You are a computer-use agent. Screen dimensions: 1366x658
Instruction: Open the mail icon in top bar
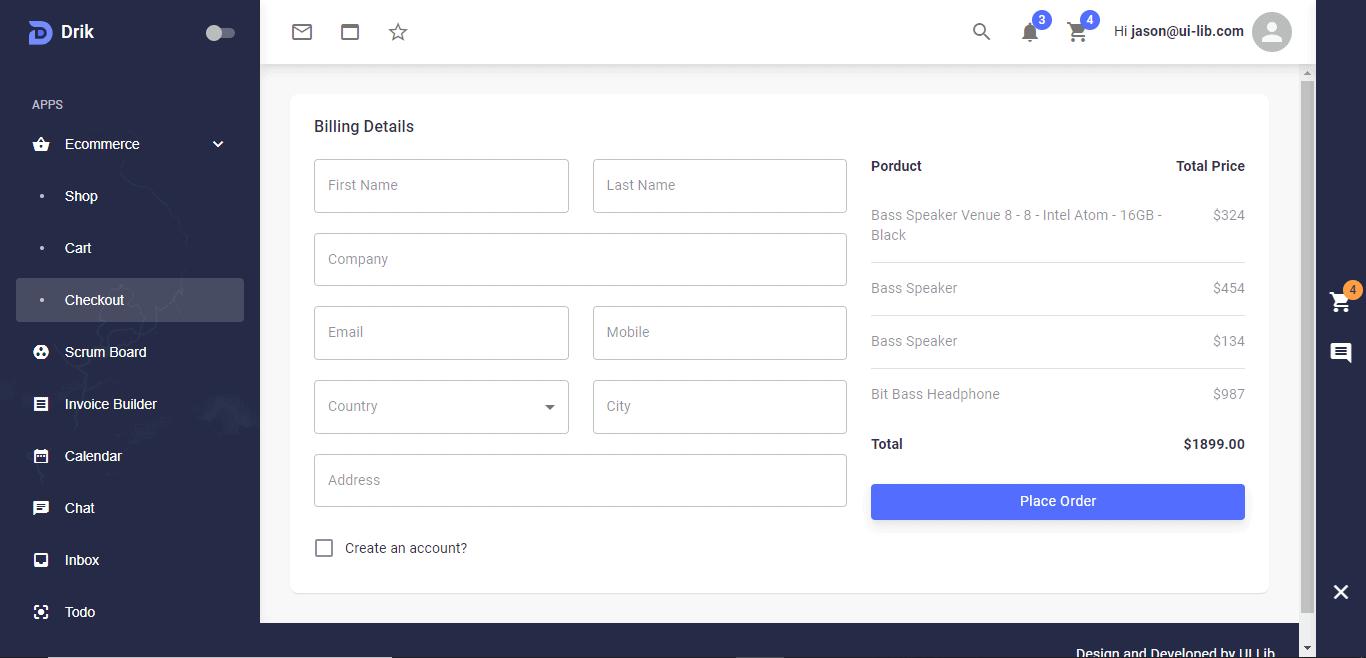click(x=302, y=32)
